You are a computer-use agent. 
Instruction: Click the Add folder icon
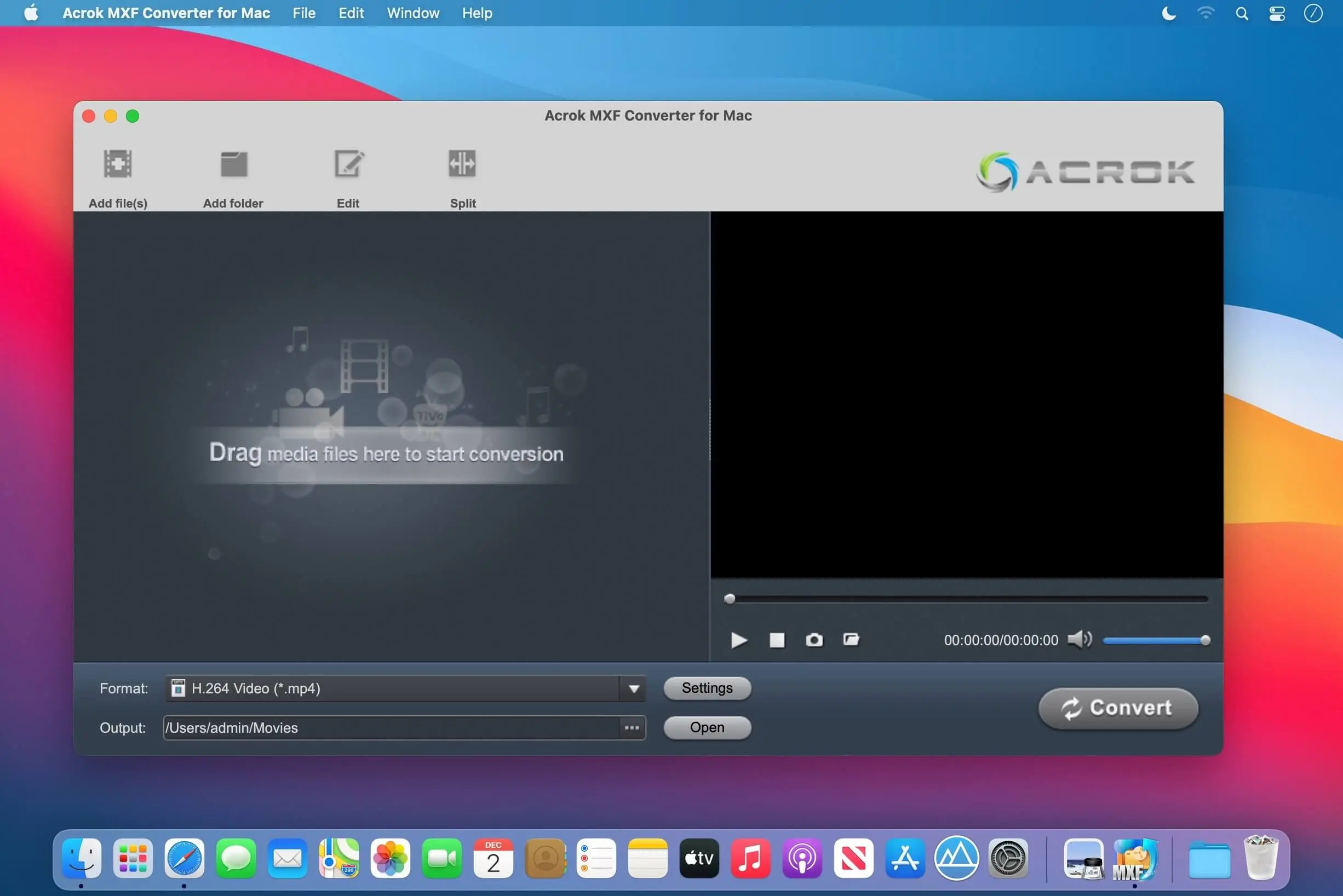coord(233,164)
